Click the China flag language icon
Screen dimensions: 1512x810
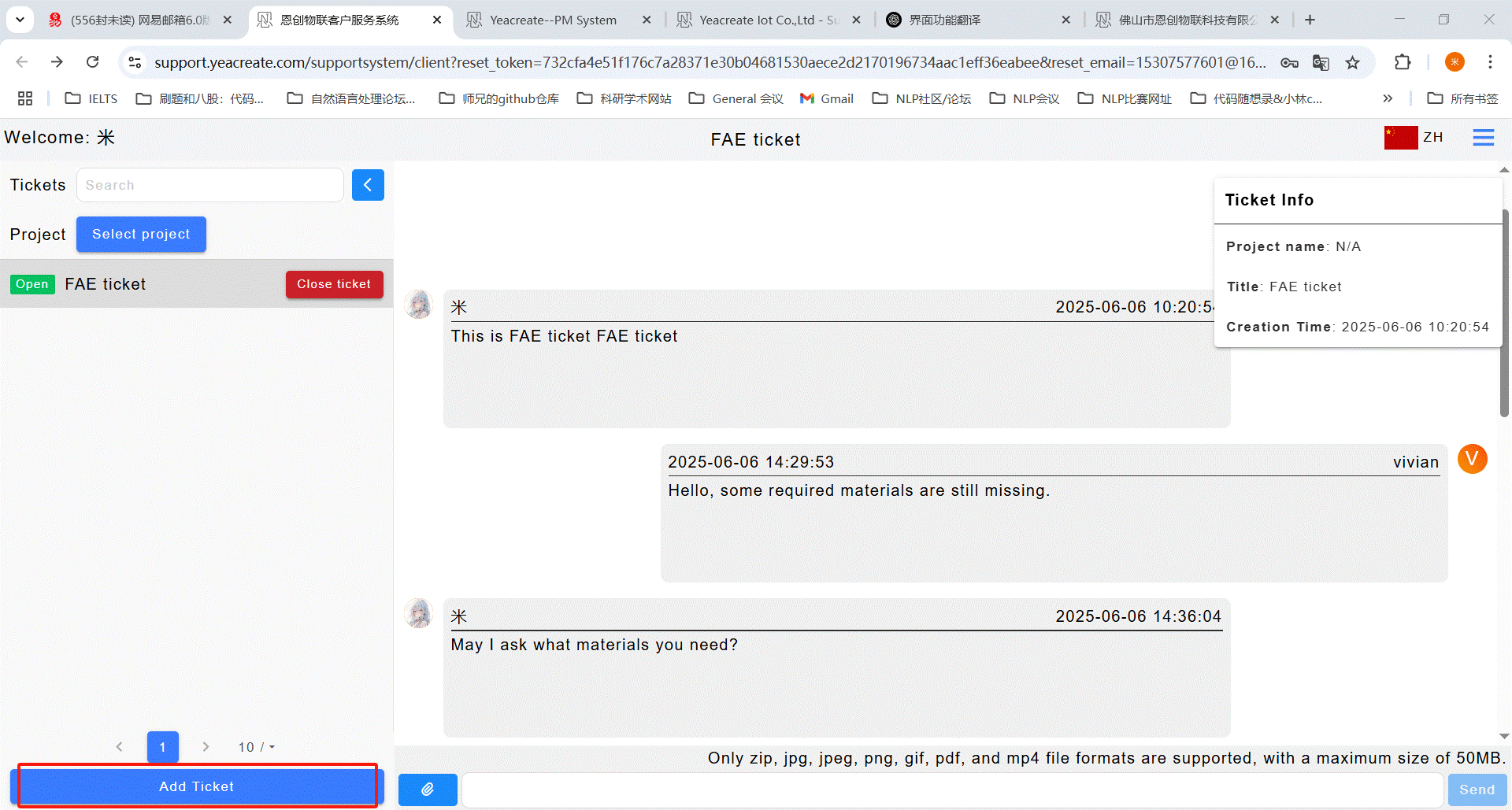[1400, 138]
